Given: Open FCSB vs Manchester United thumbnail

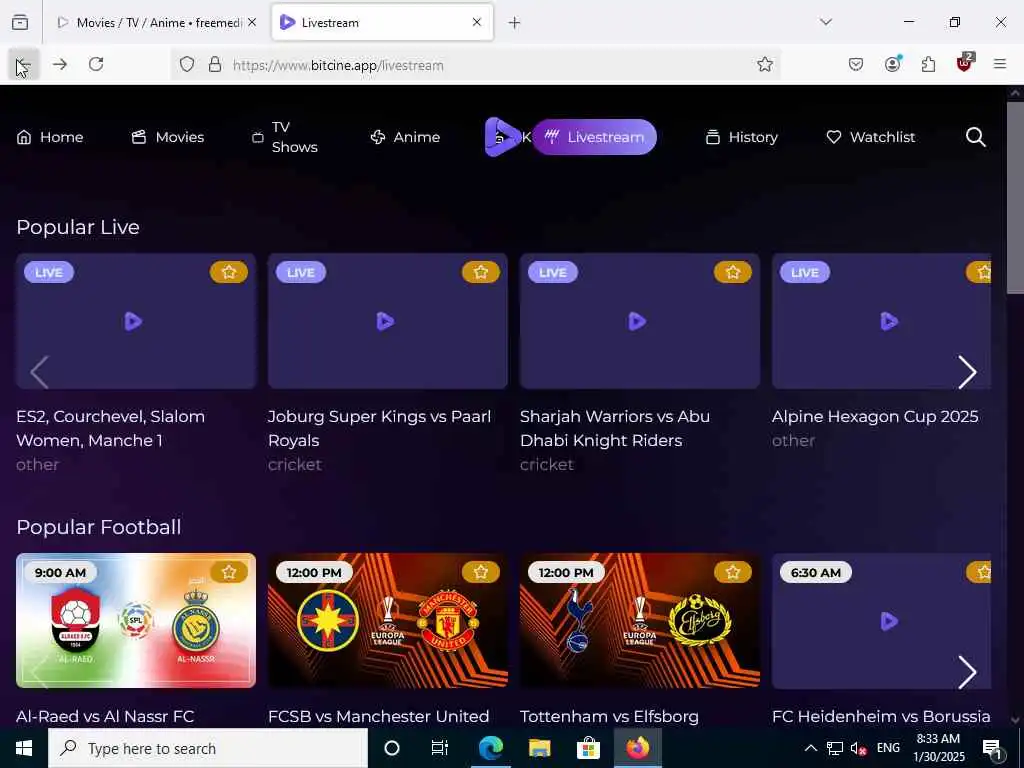Looking at the screenshot, I should click(x=388, y=620).
